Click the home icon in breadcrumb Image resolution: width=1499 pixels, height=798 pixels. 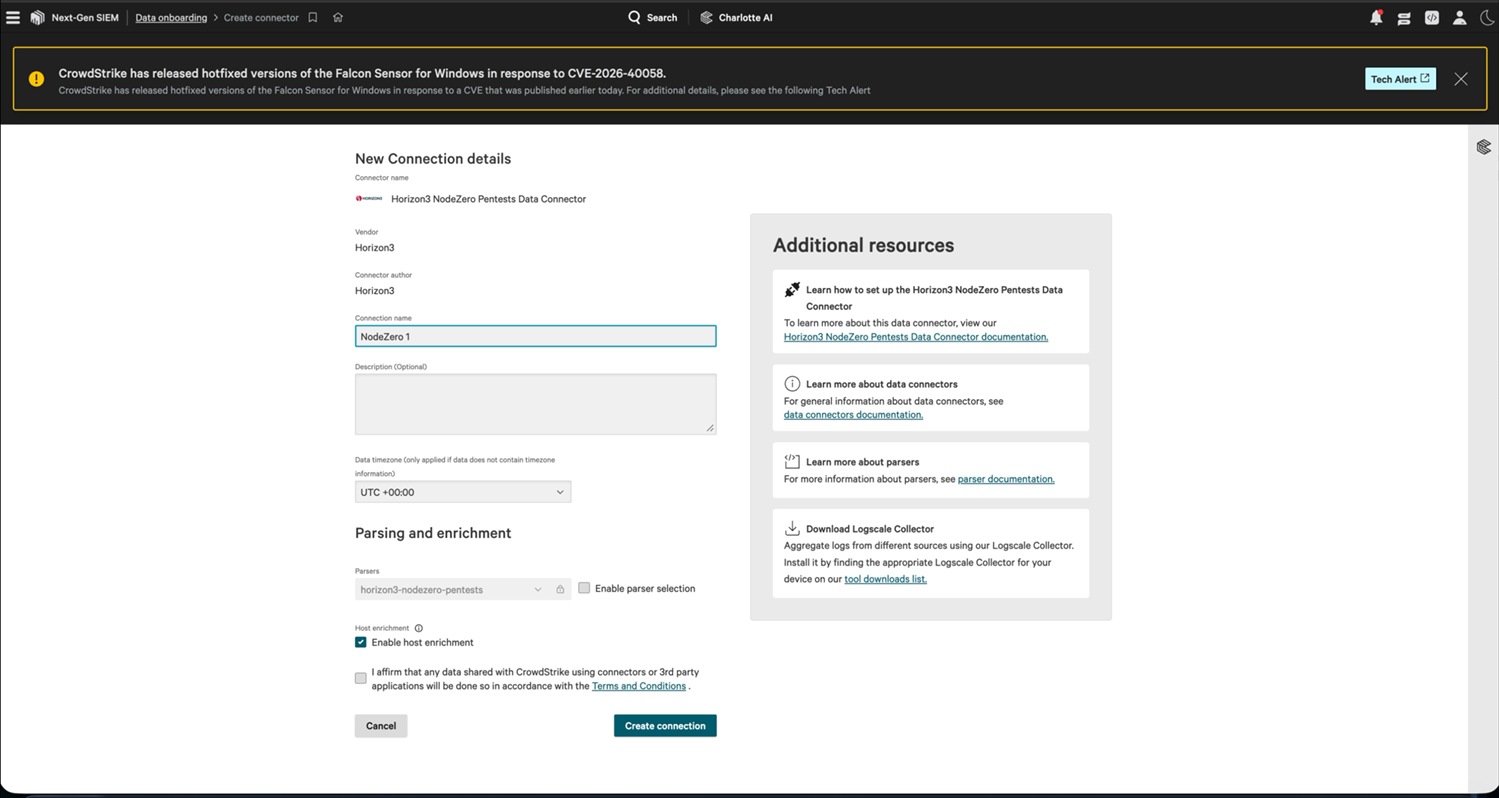[x=338, y=18]
